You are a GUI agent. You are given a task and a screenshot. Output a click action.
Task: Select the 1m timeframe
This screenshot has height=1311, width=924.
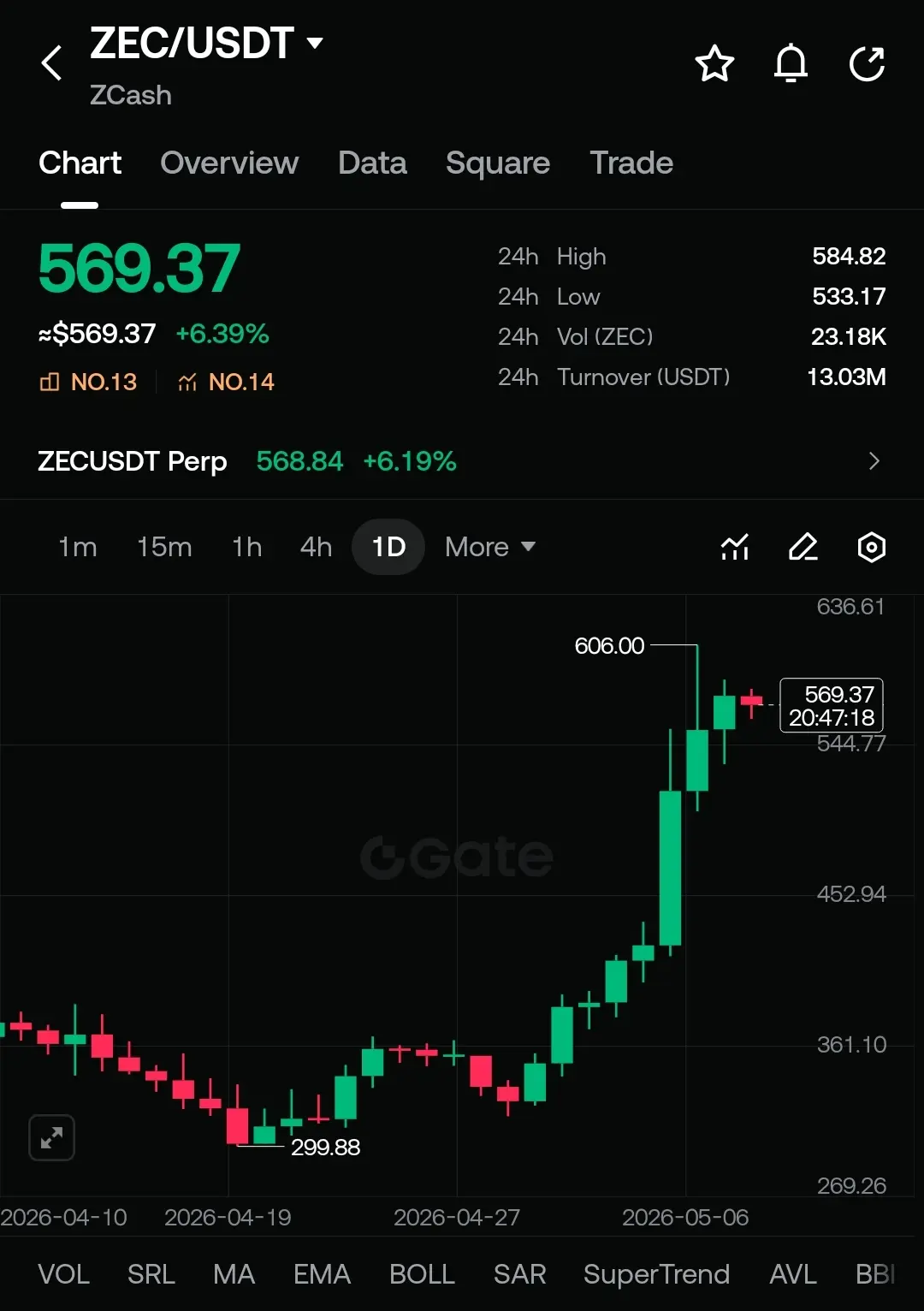pos(77,547)
